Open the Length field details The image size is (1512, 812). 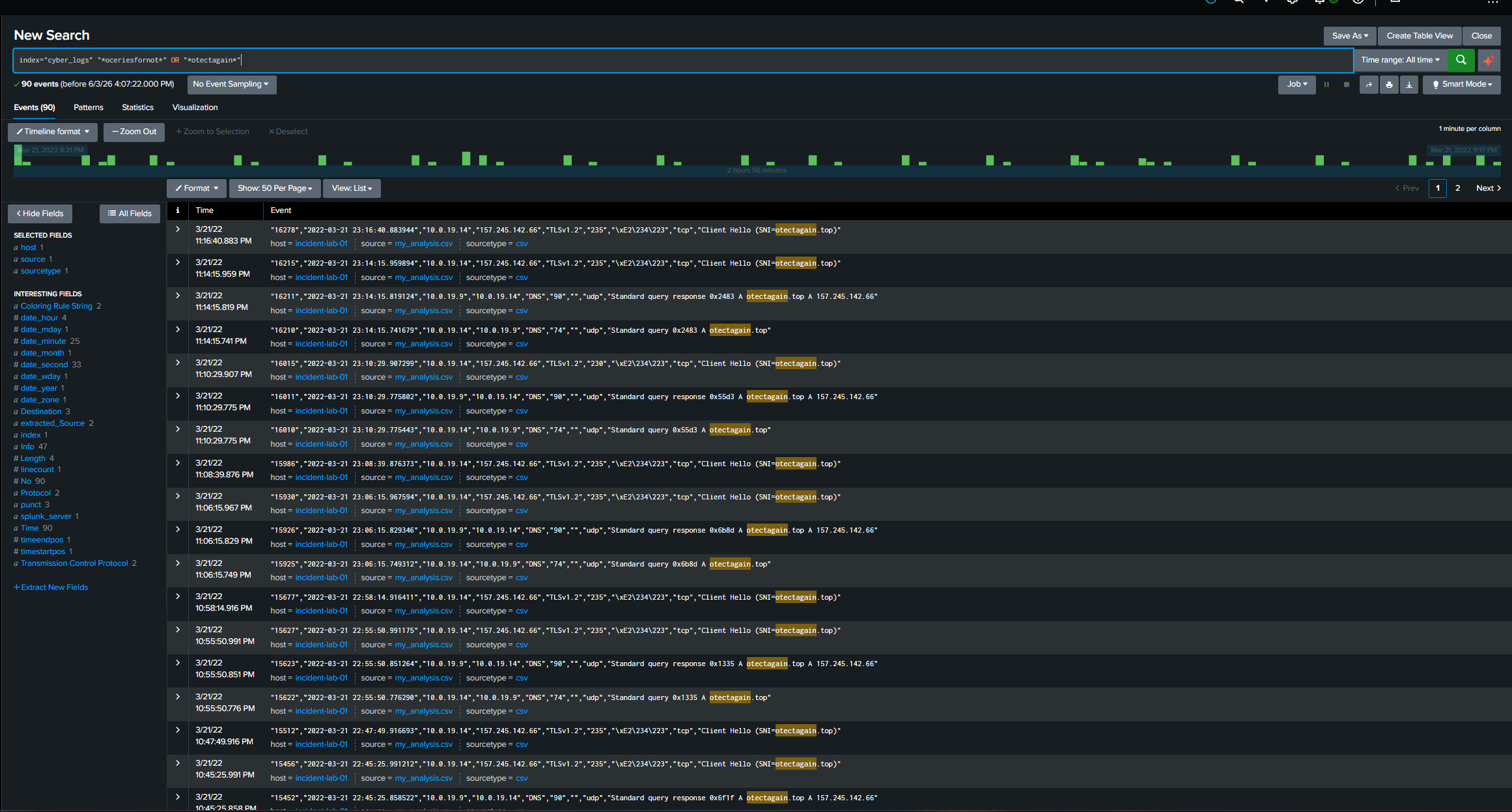click(x=33, y=458)
